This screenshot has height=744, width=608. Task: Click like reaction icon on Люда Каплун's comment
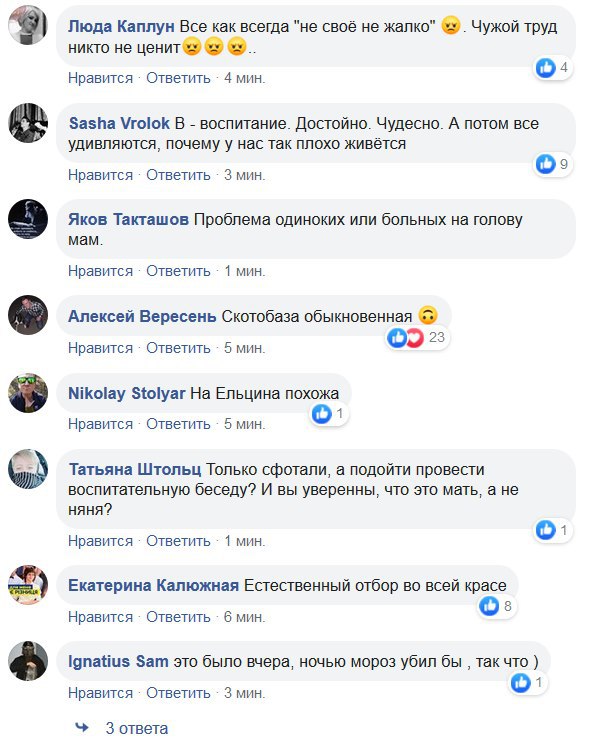tap(545, 68)
